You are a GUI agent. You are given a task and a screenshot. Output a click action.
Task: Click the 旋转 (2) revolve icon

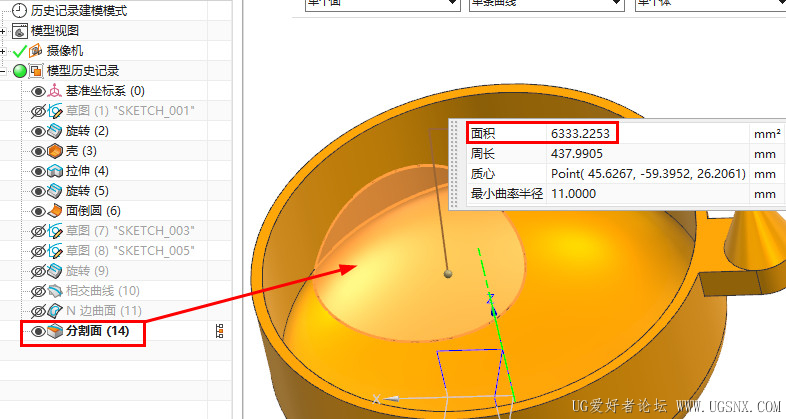pos(55,131)
